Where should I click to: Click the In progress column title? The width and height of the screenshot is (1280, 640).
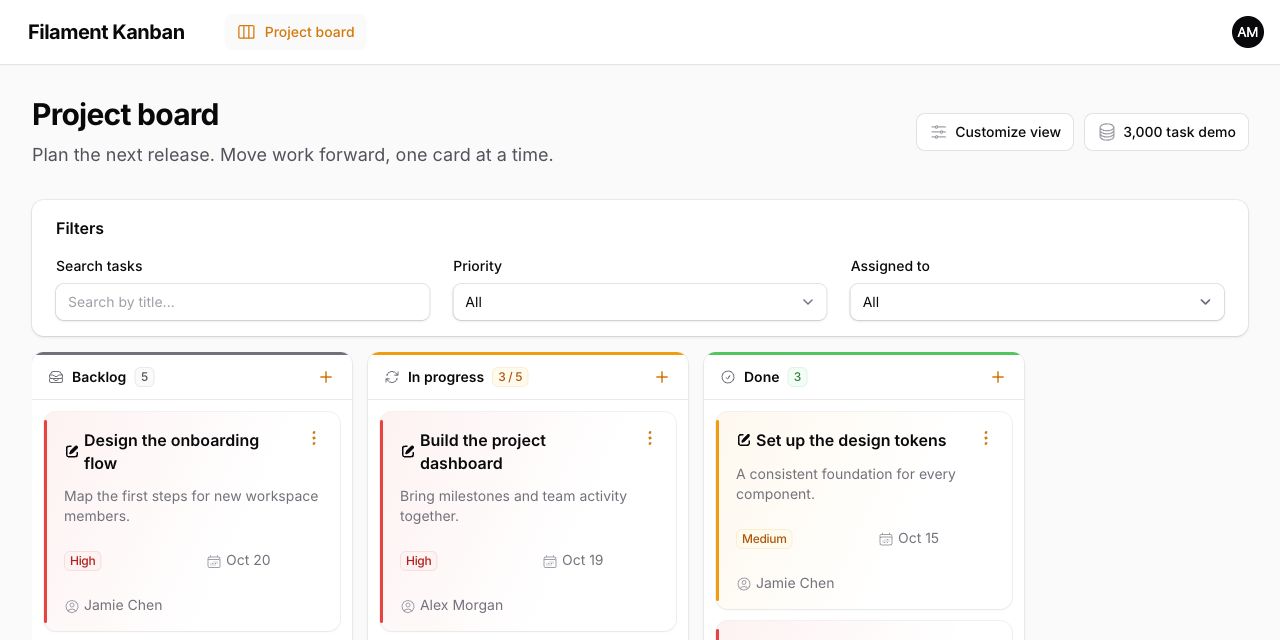446,377
